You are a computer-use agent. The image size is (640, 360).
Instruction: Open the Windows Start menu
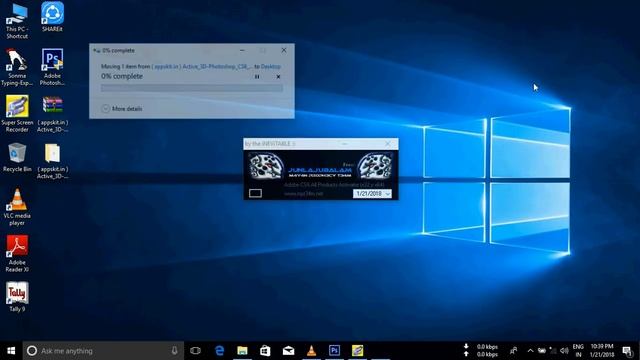tap(11, 351)
